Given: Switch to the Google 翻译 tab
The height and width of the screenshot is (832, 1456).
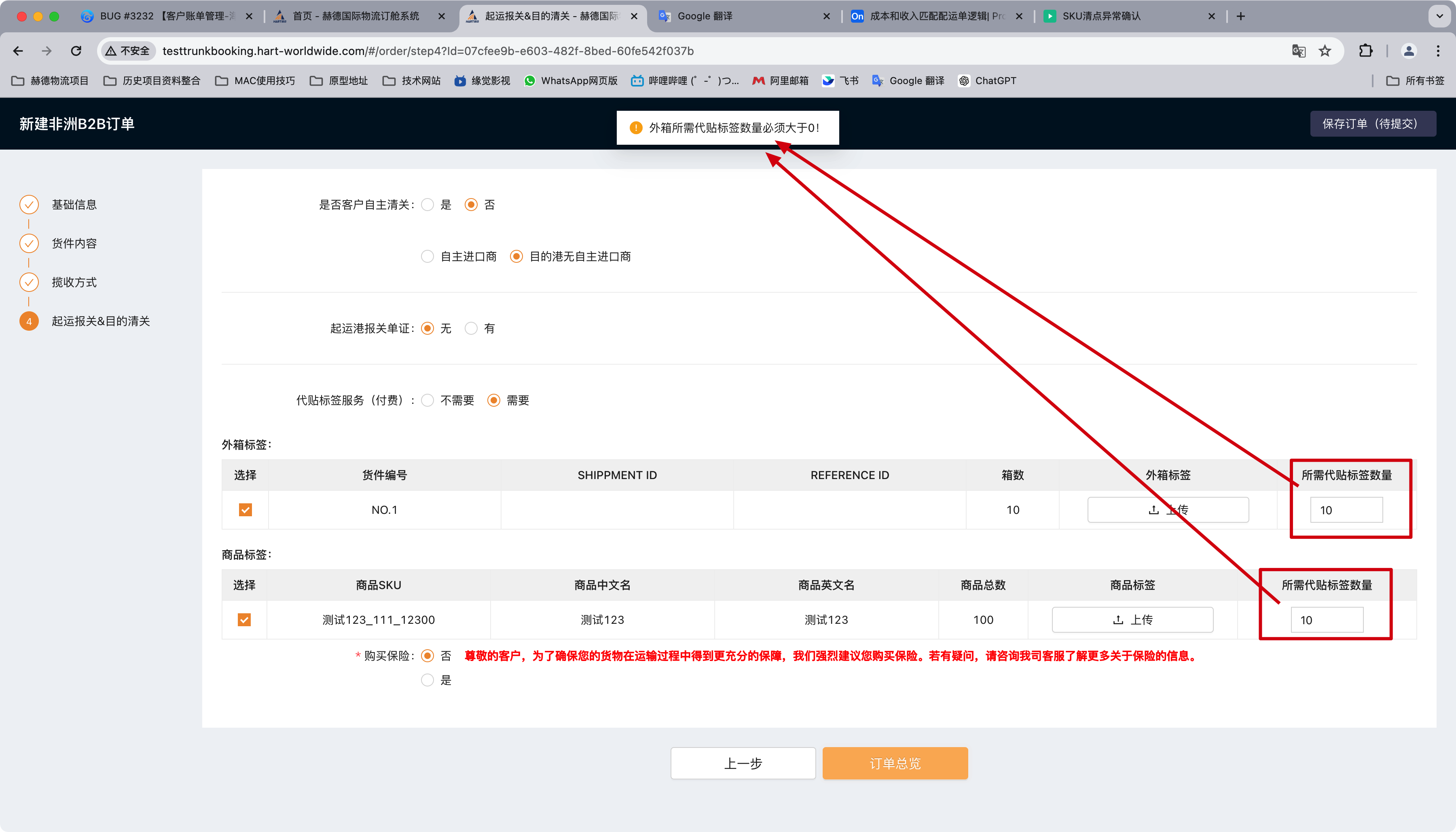Looking at the screenshot, I should (704, 16).
